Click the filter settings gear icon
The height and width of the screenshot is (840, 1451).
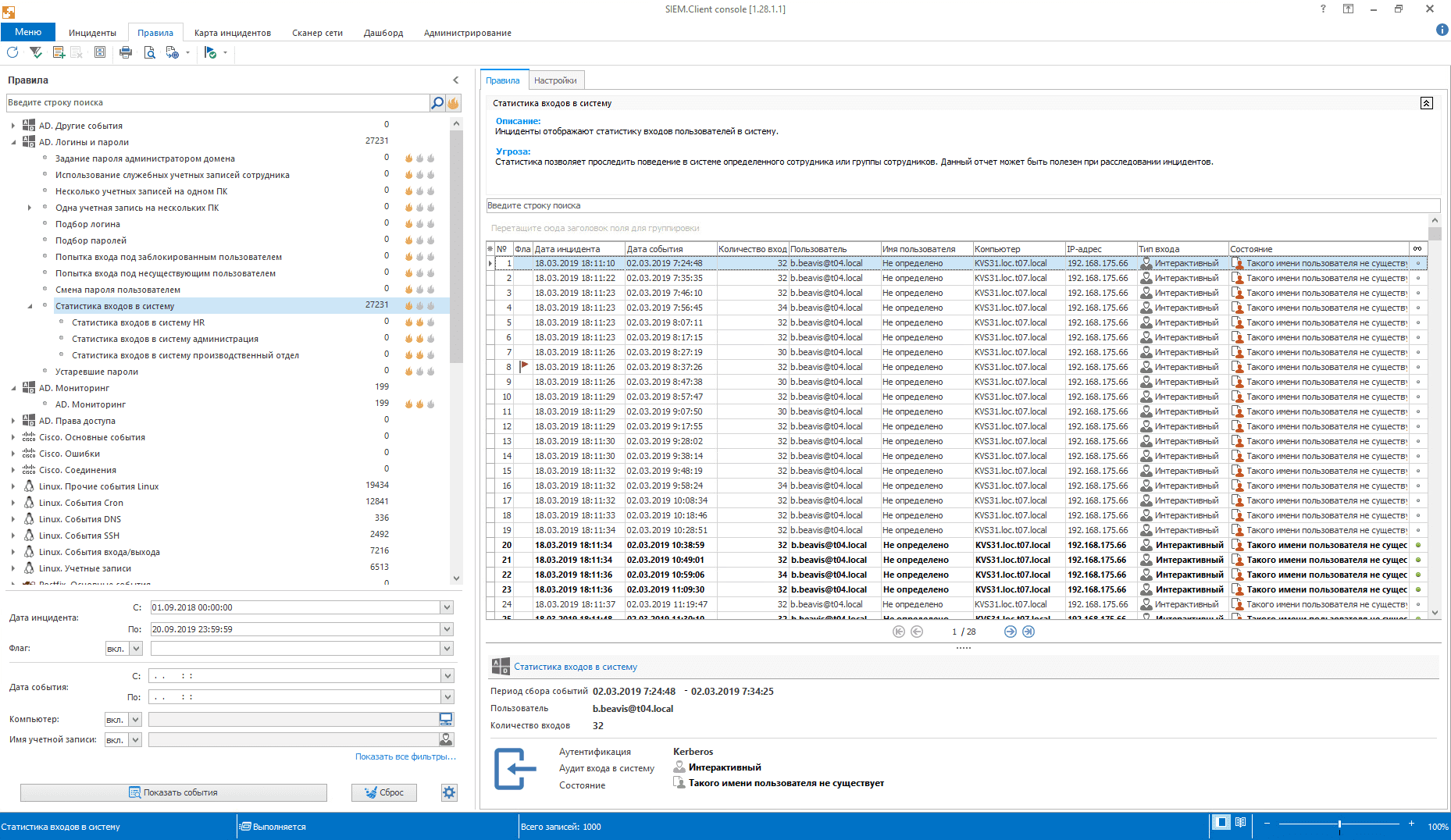449,792
